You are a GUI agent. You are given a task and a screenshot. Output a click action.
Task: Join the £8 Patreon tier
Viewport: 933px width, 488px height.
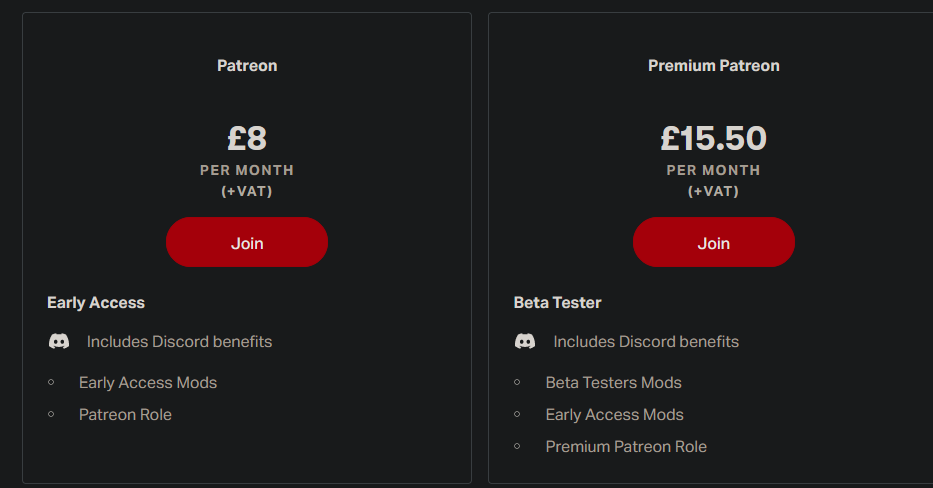[247, 243]
